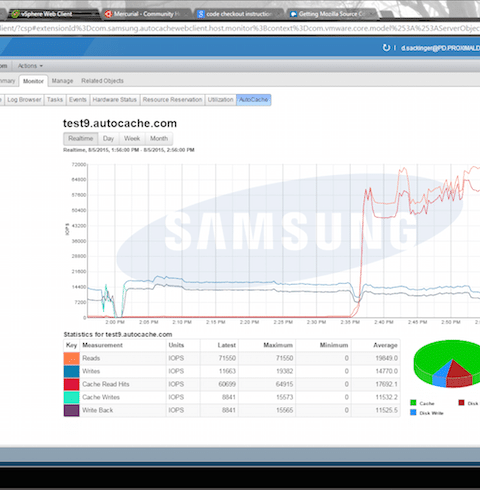Screen dimensions: 480x490
Task: Click the Average column header
Action: (x=385, y=345)
